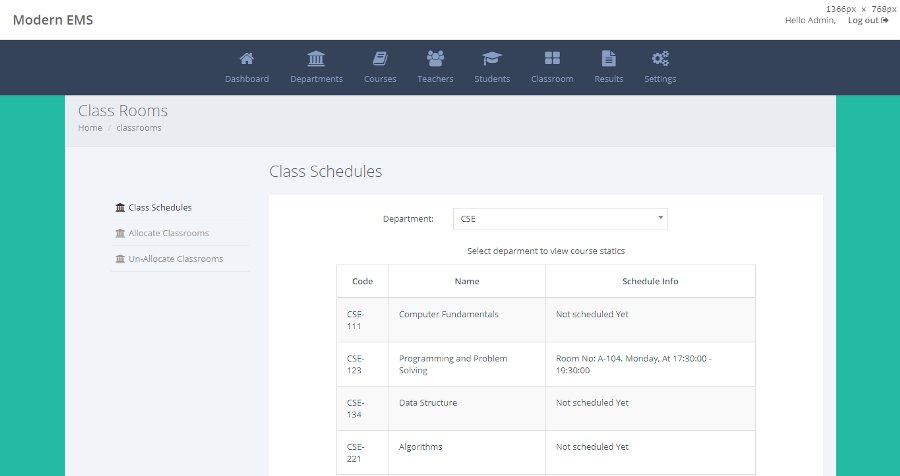Image resolution: width=900 pixels, height=476 pixels.
Task: Click the Home breadcrumb link
Action: point(90,127)
